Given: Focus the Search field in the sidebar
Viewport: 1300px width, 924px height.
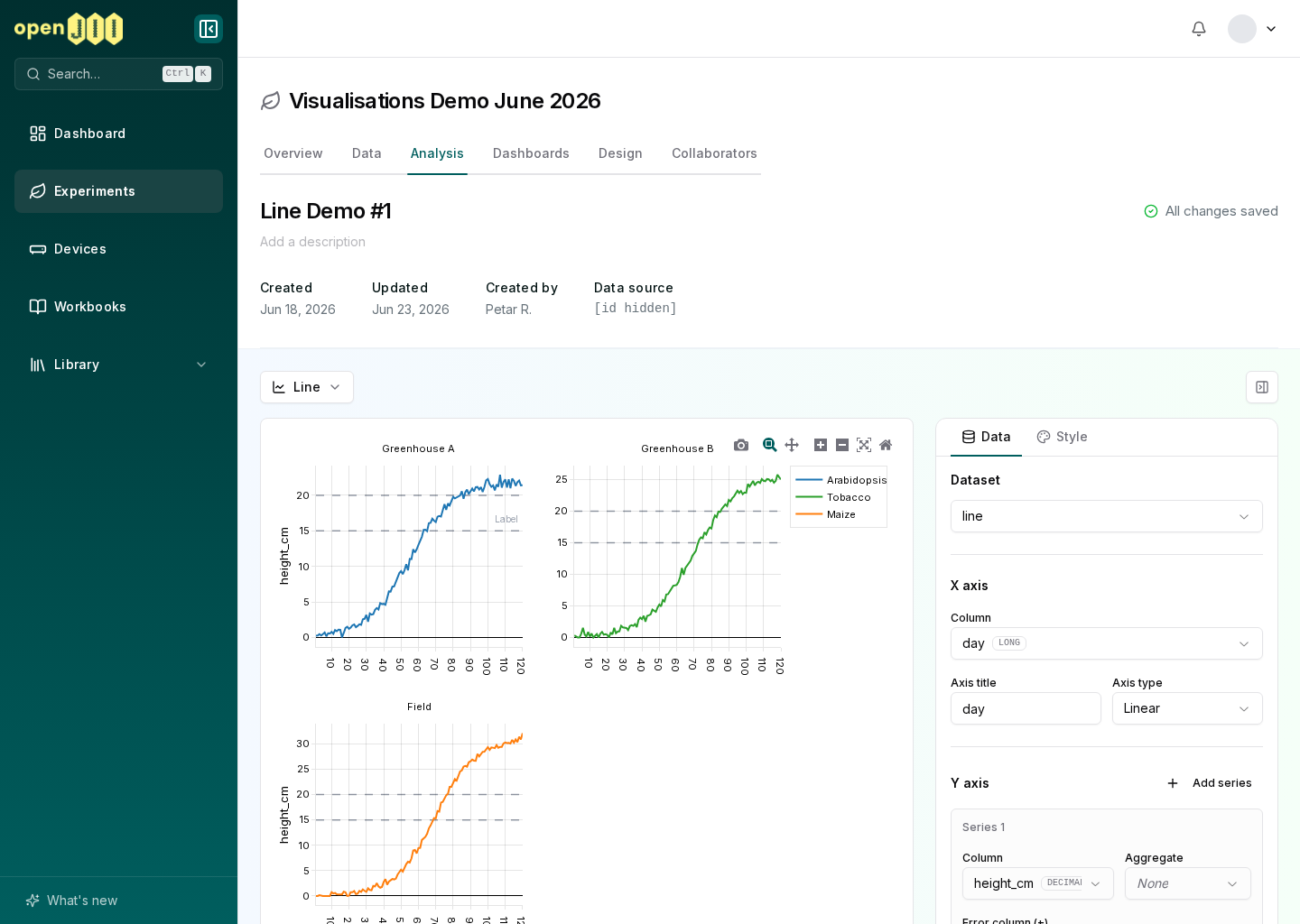Looking at the screenshot, I should click(x=118, y=74).
